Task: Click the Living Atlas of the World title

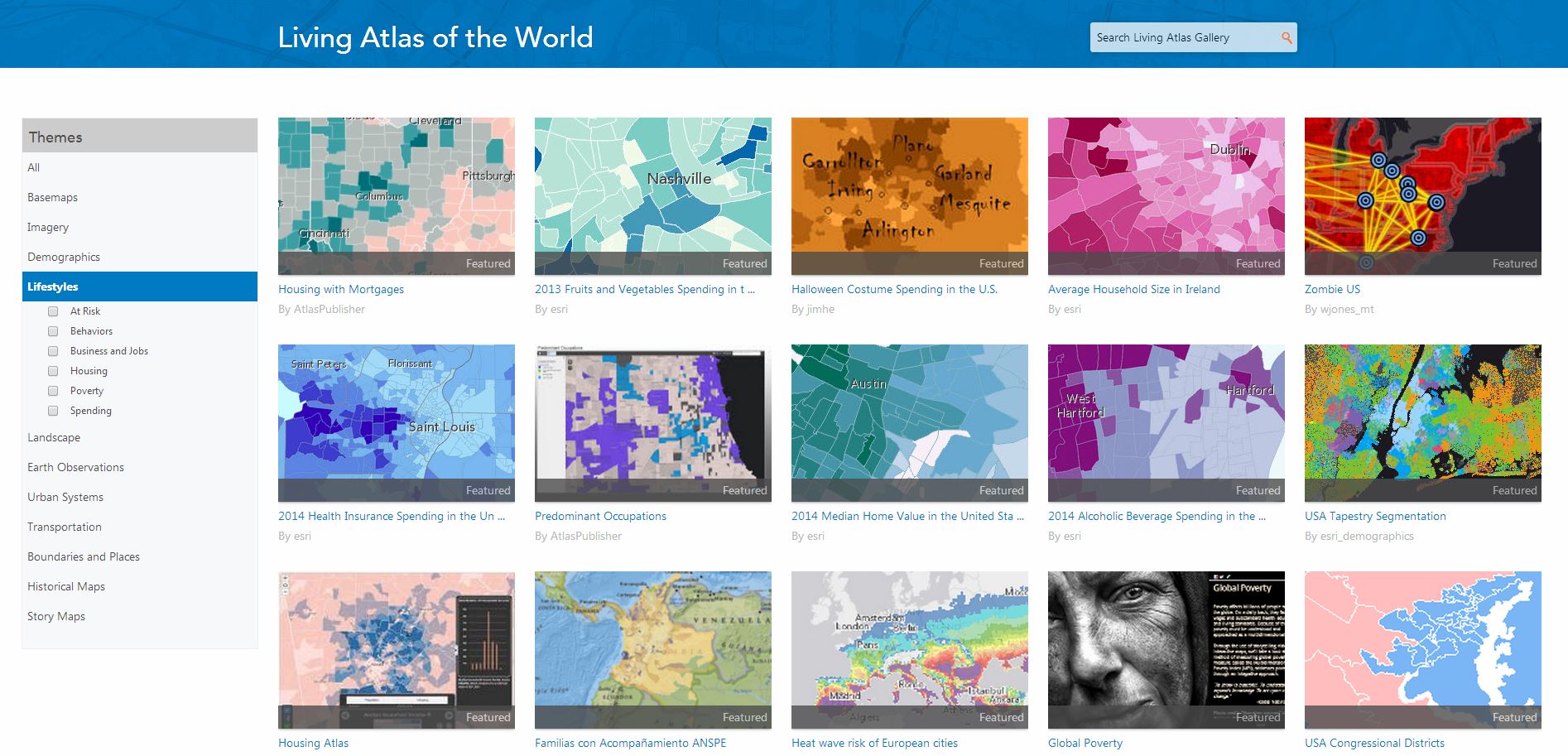Action: pyautogui.click(x=435, y=37)
